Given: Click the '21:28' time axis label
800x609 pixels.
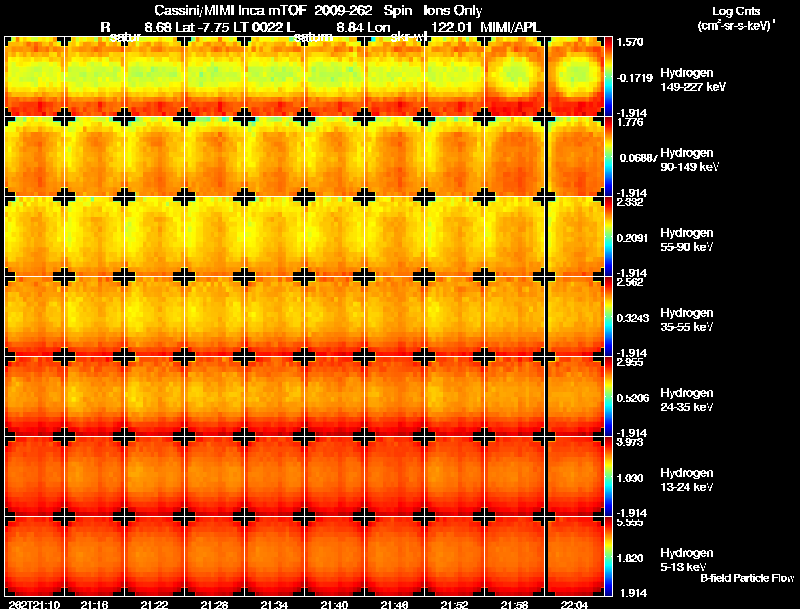Looking at the screenshot, I should coord(214,604).
